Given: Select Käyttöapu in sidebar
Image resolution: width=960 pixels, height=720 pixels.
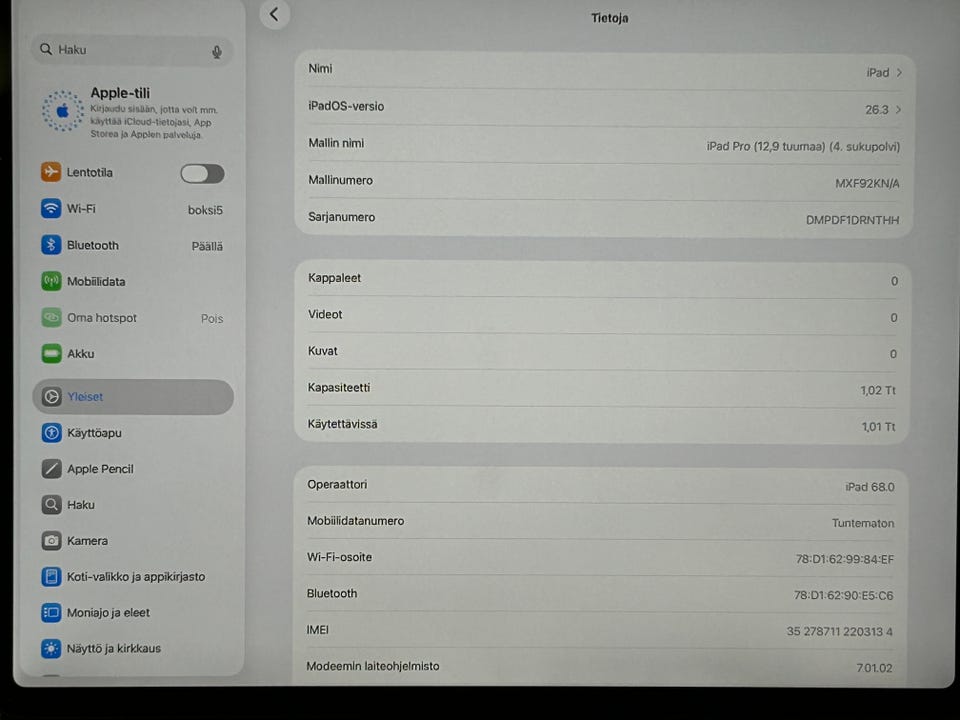Looking at the screenshot, I should (x=132, y=433).
